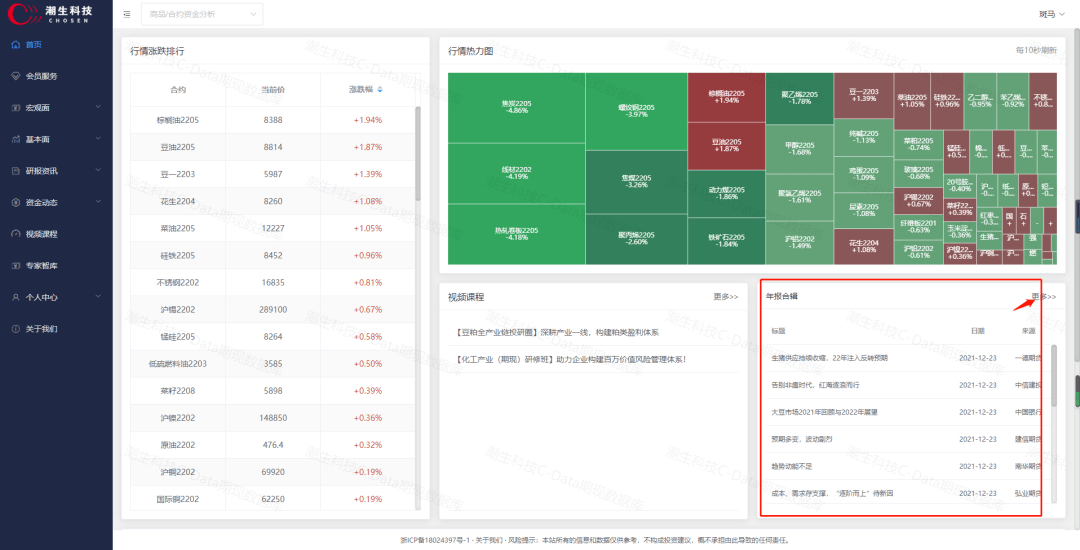Image resolution: width=1080 pixels, height=550 pixels.
Task: Sort by the 涨跌幅 sort arrow icon
Action: (x=380, y=89)
